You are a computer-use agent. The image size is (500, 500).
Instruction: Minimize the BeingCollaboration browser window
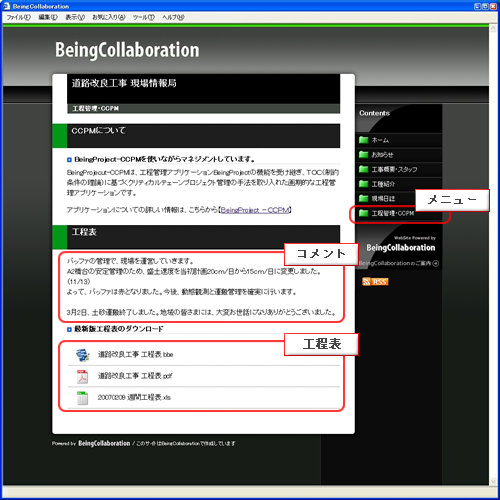click(477, 6)
